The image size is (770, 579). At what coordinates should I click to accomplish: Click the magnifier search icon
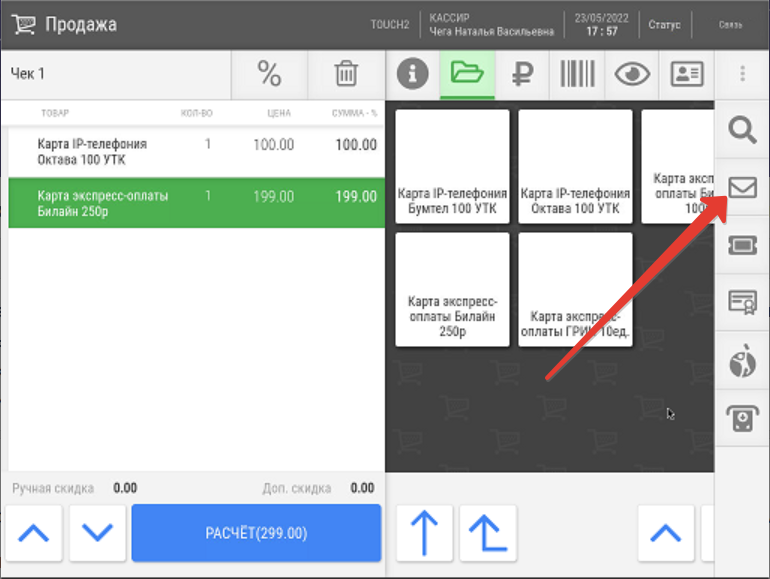742,130
